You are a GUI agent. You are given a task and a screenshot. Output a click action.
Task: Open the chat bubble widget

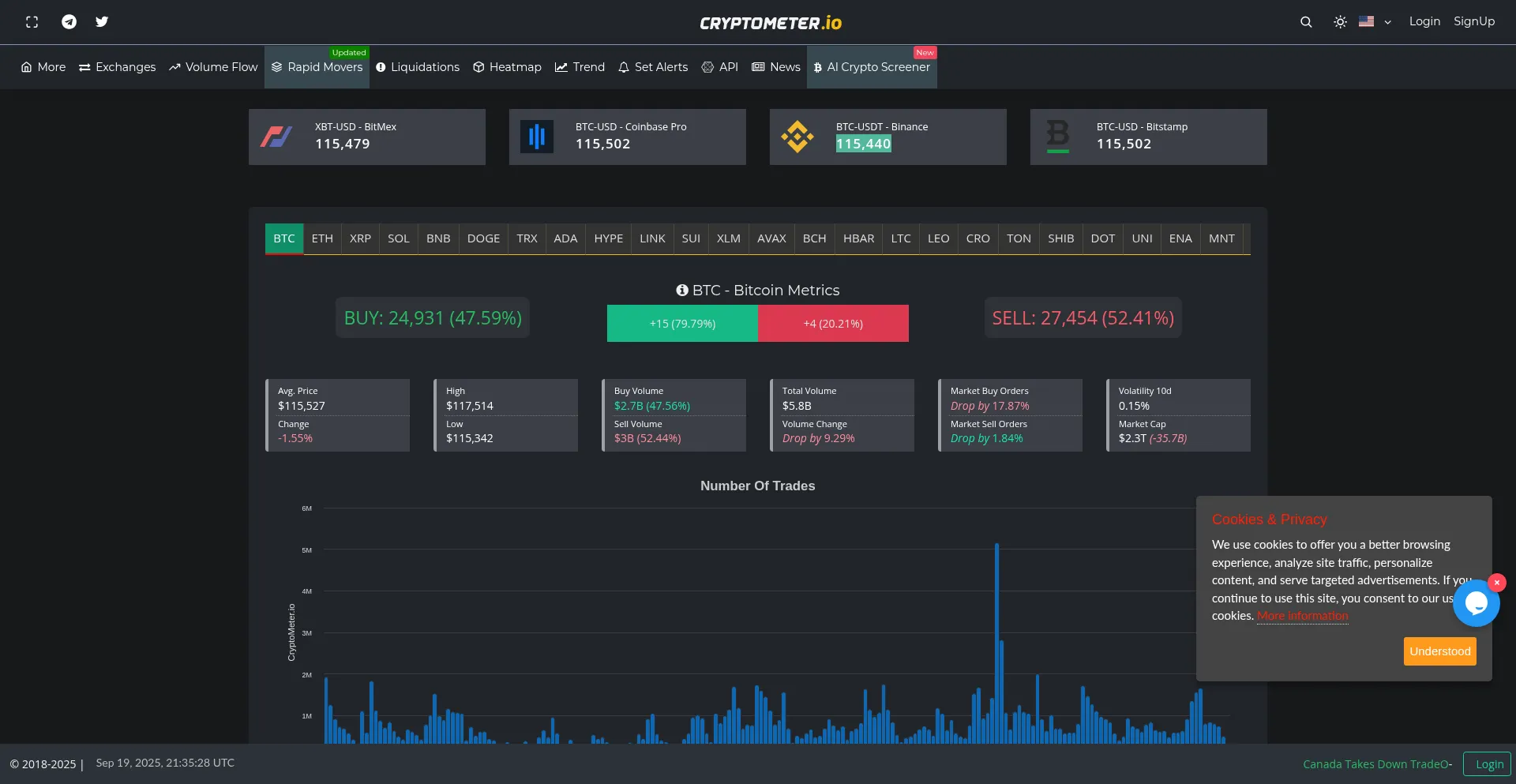coord(1476,603)
